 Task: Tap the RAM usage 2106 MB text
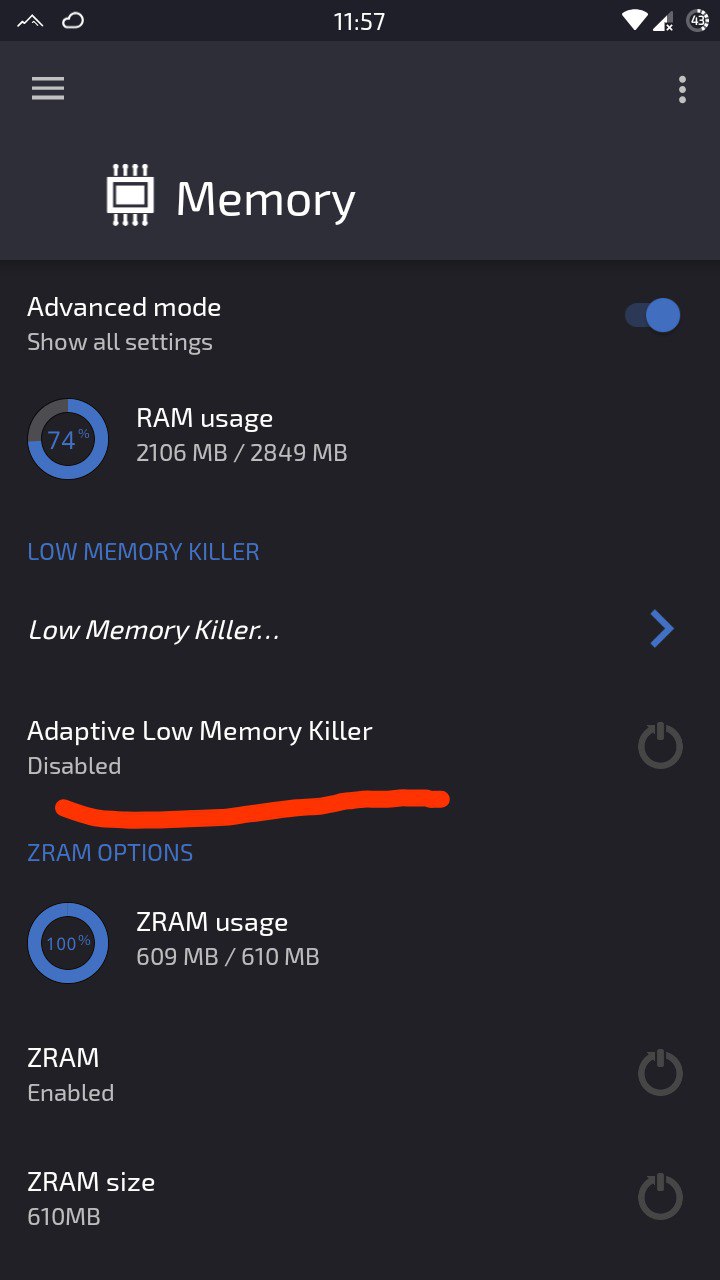click(241, 453)
